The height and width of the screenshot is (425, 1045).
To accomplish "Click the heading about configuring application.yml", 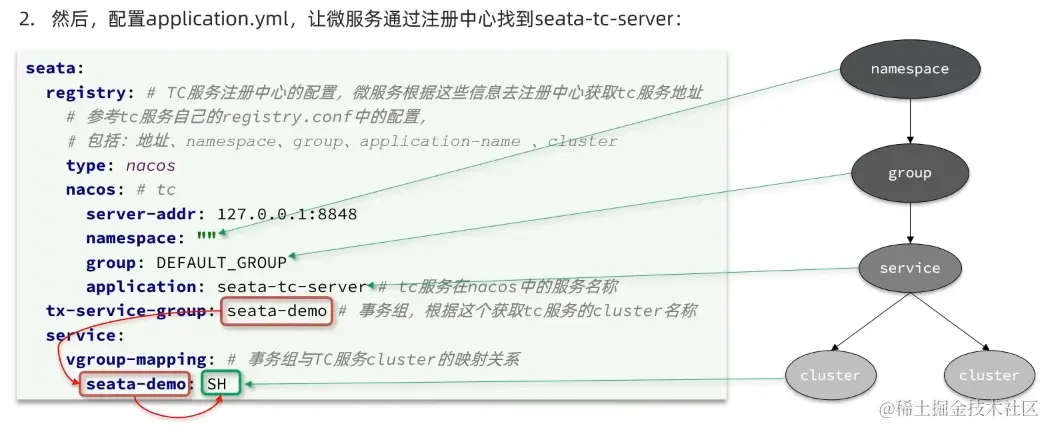I will (350, 19).
